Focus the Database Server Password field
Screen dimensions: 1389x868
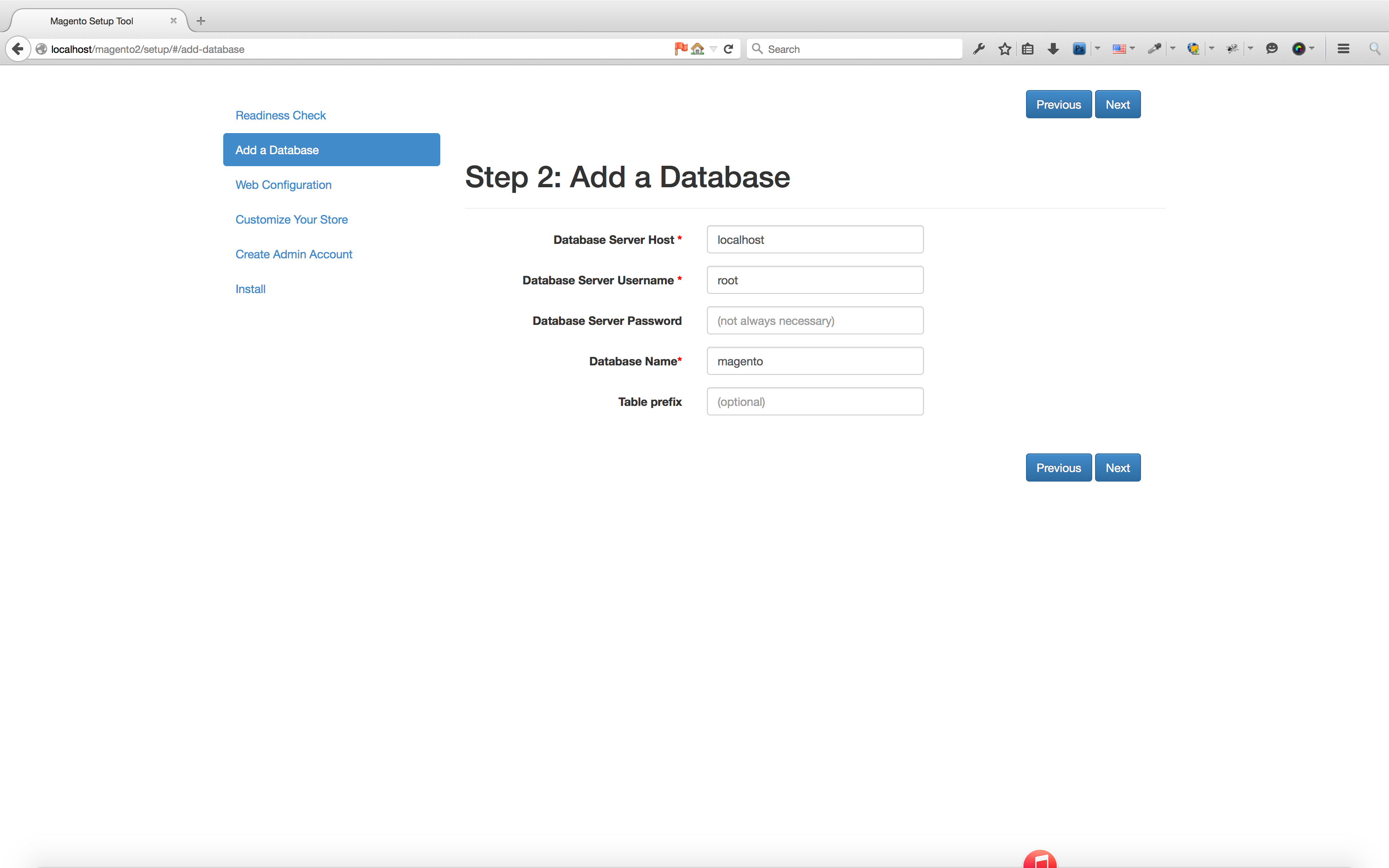point(814,321)
